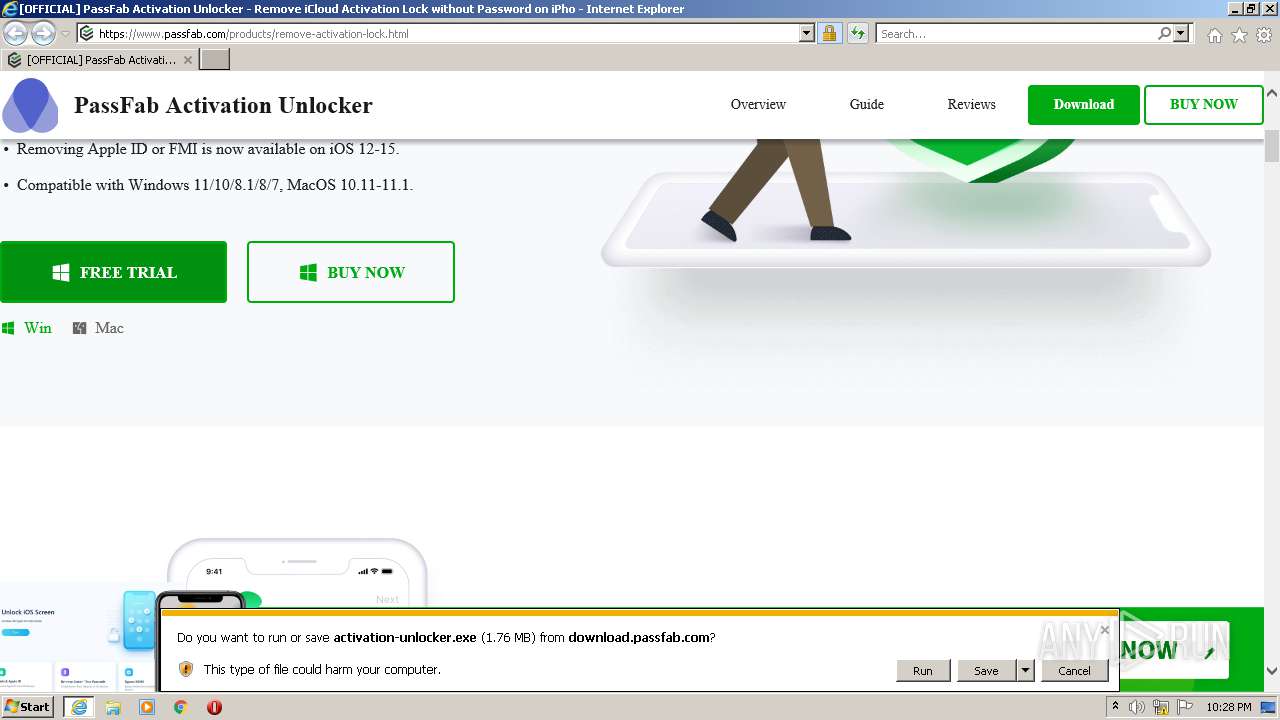Open the File Explorer taskbar icon

coord(113,707)
